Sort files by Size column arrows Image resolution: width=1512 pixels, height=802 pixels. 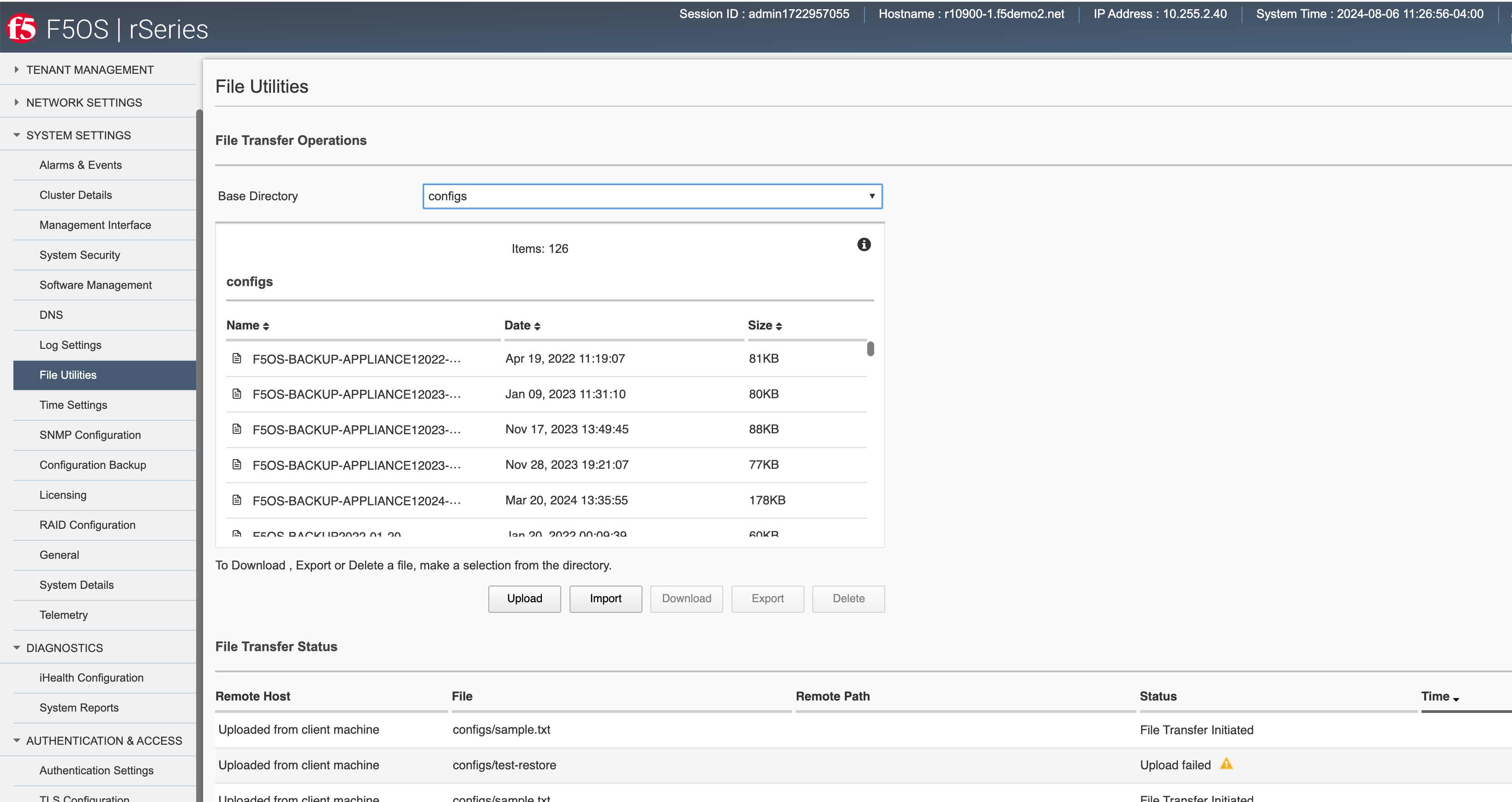tap(779, 326)
